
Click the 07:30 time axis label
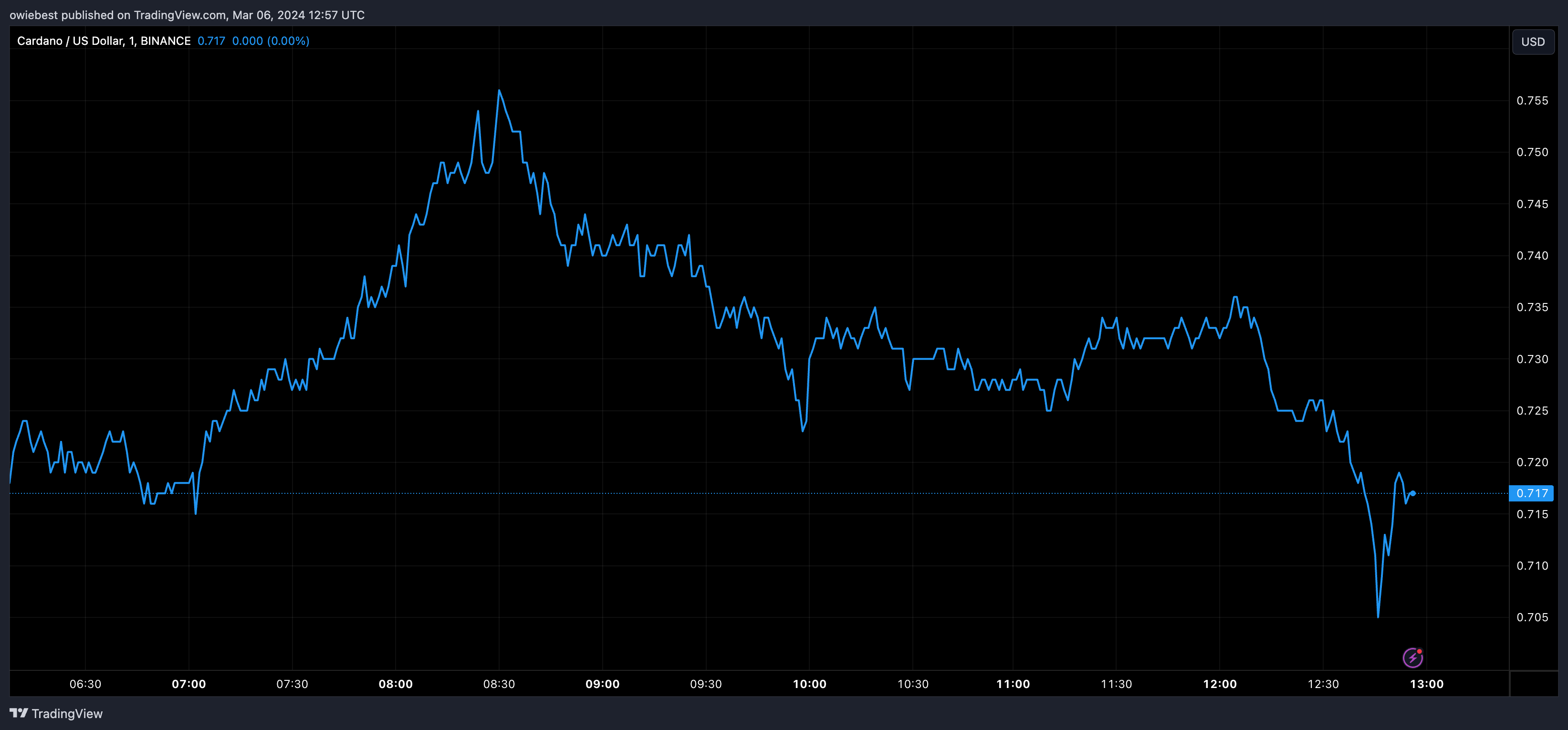pos(292,684)
